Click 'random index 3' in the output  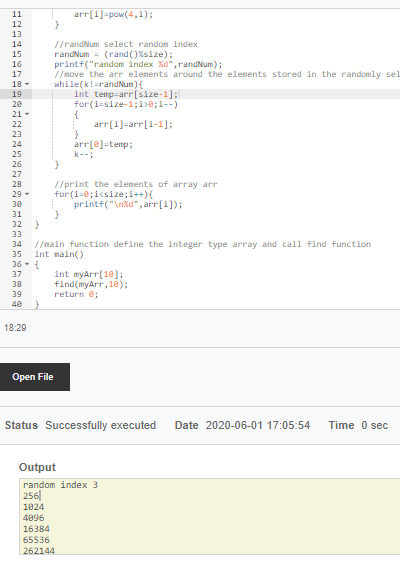click(60, 485)
